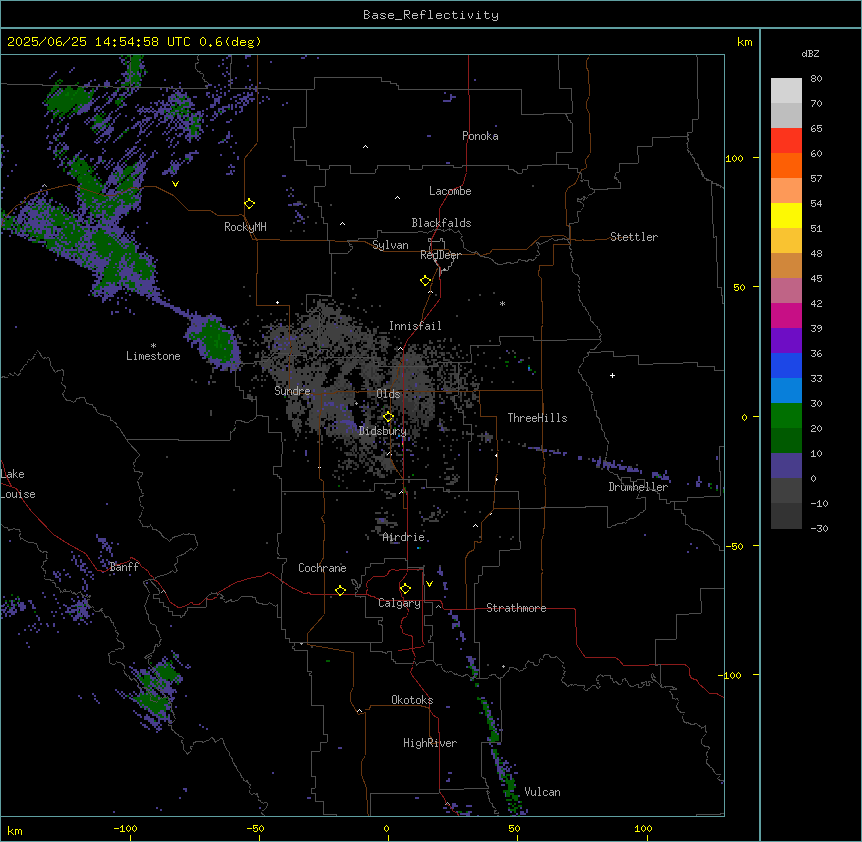Click the white plus marker east of ThreeHills
The width and height of the screenshot is (862, 842).
pos(612,375)
